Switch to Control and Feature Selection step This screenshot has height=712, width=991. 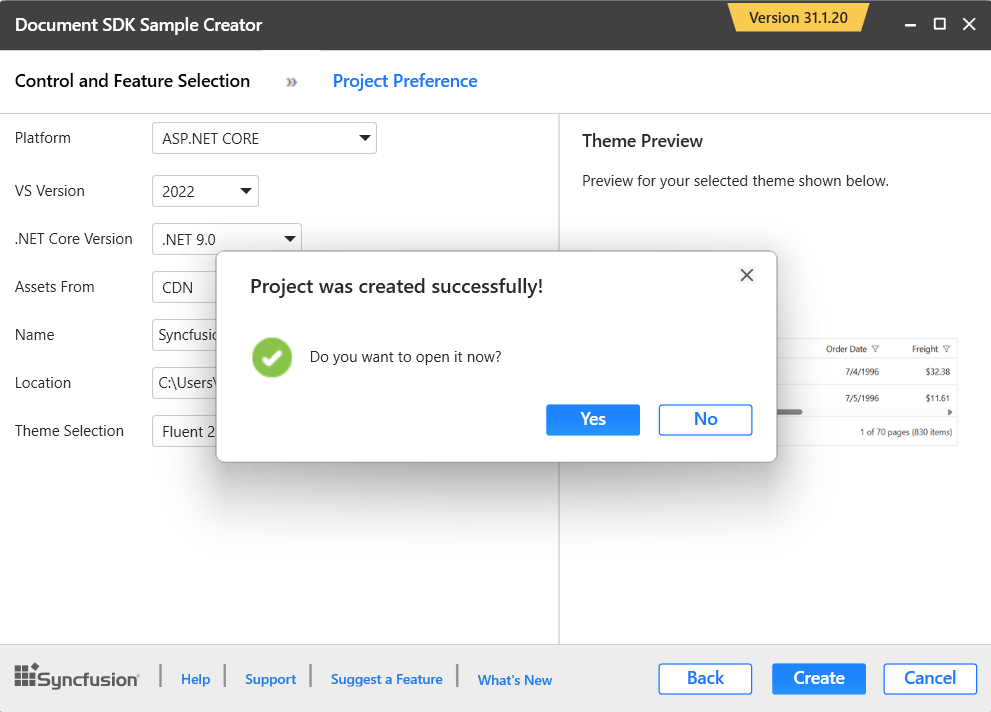pos(132,81)
